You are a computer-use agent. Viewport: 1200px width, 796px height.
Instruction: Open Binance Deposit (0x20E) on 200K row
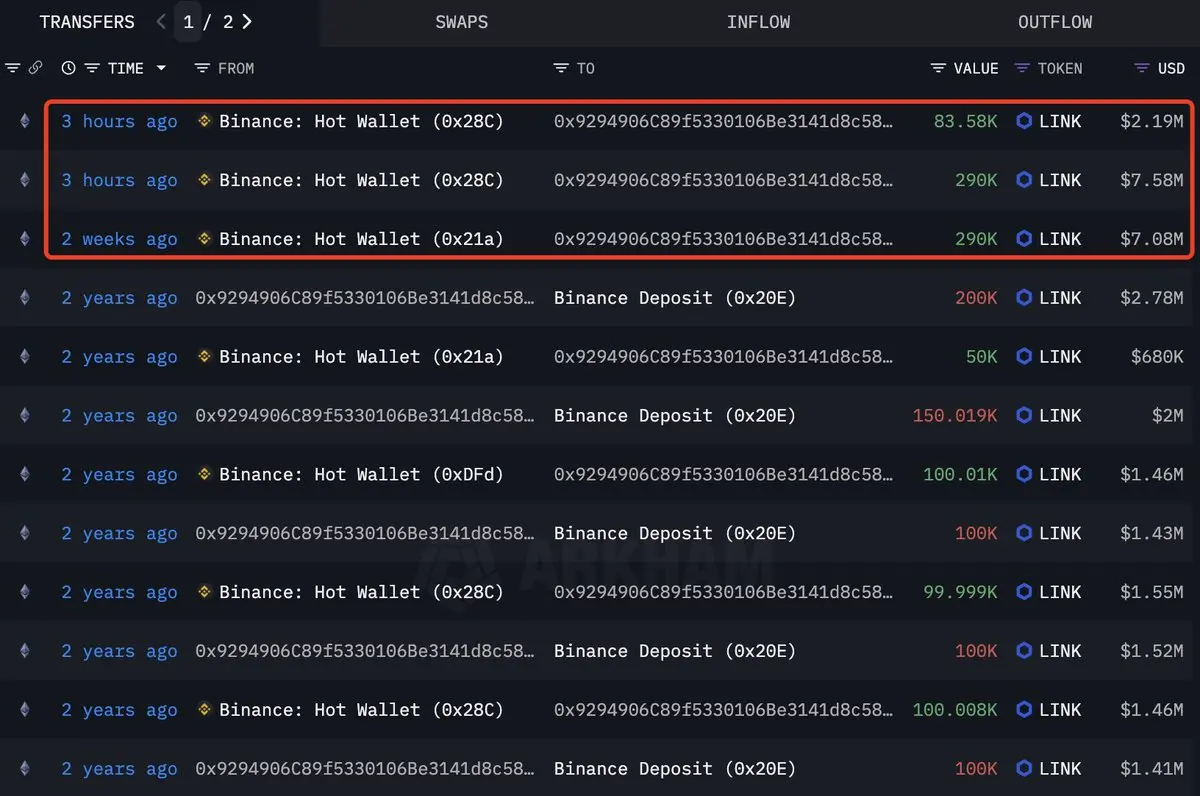coord(675,298)
